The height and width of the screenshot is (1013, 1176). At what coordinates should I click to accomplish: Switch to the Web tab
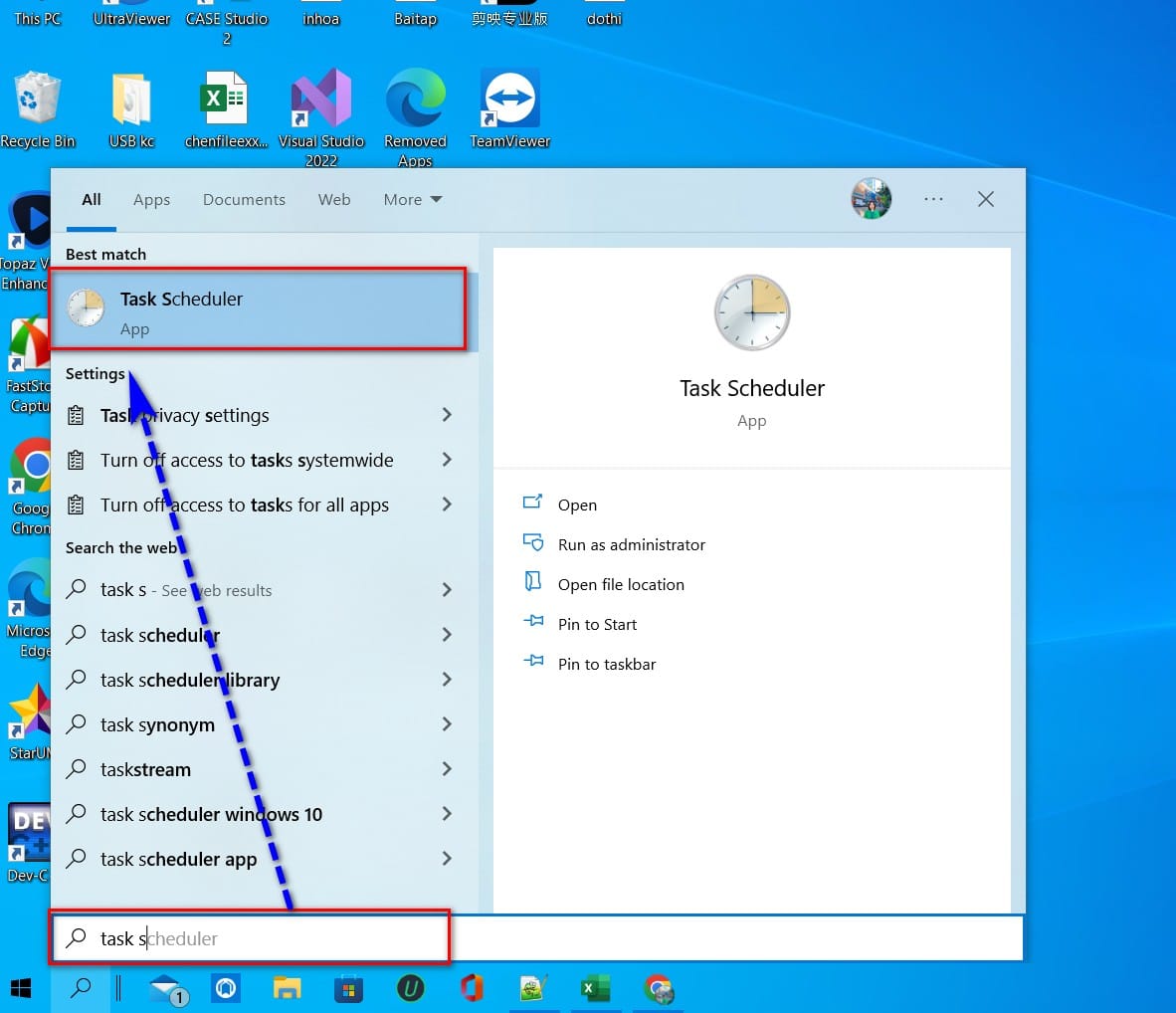[333, 200]
